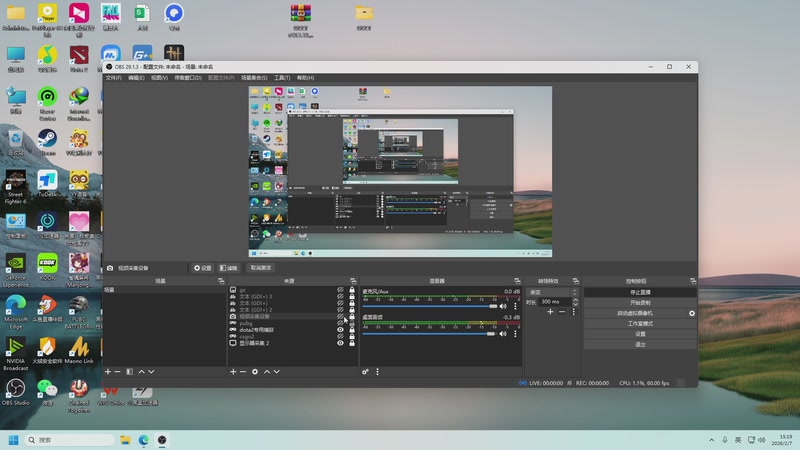This screenshot has width=800, height=450.
Task: Select the 视频采集设备 source row
Action: coord(291,316)
